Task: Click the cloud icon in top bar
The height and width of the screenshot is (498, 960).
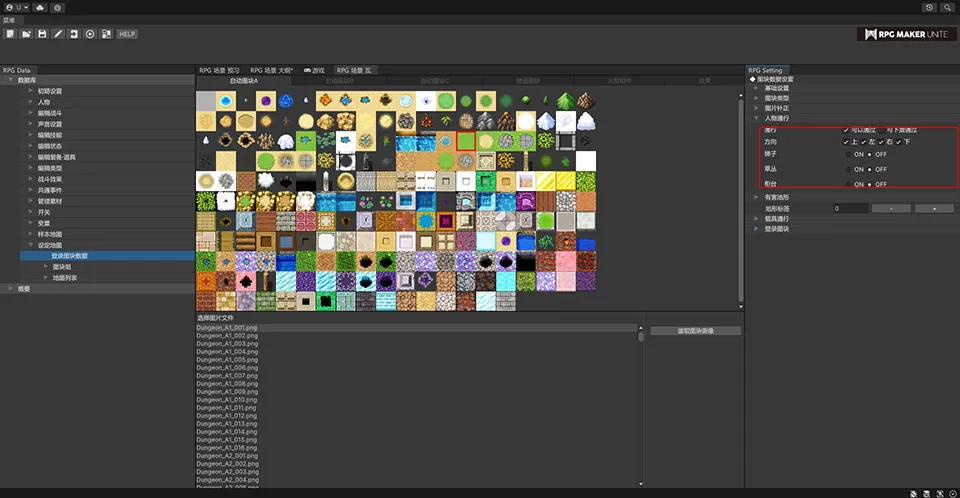Action: click(x=39, y=7)
